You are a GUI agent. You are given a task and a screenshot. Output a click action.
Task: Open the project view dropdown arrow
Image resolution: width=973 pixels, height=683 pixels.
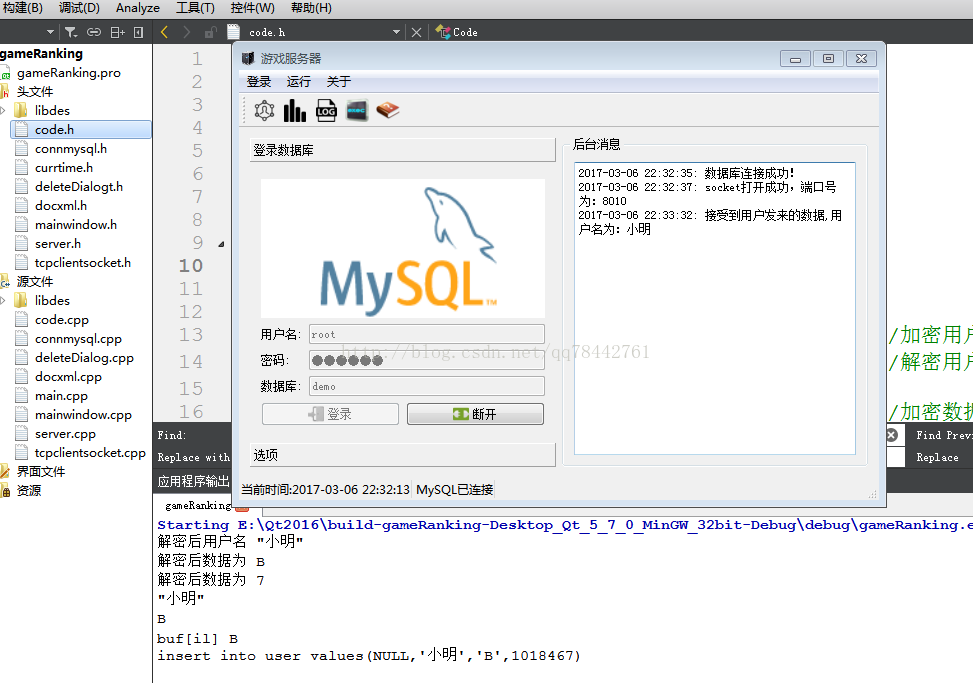click(50, 32)
